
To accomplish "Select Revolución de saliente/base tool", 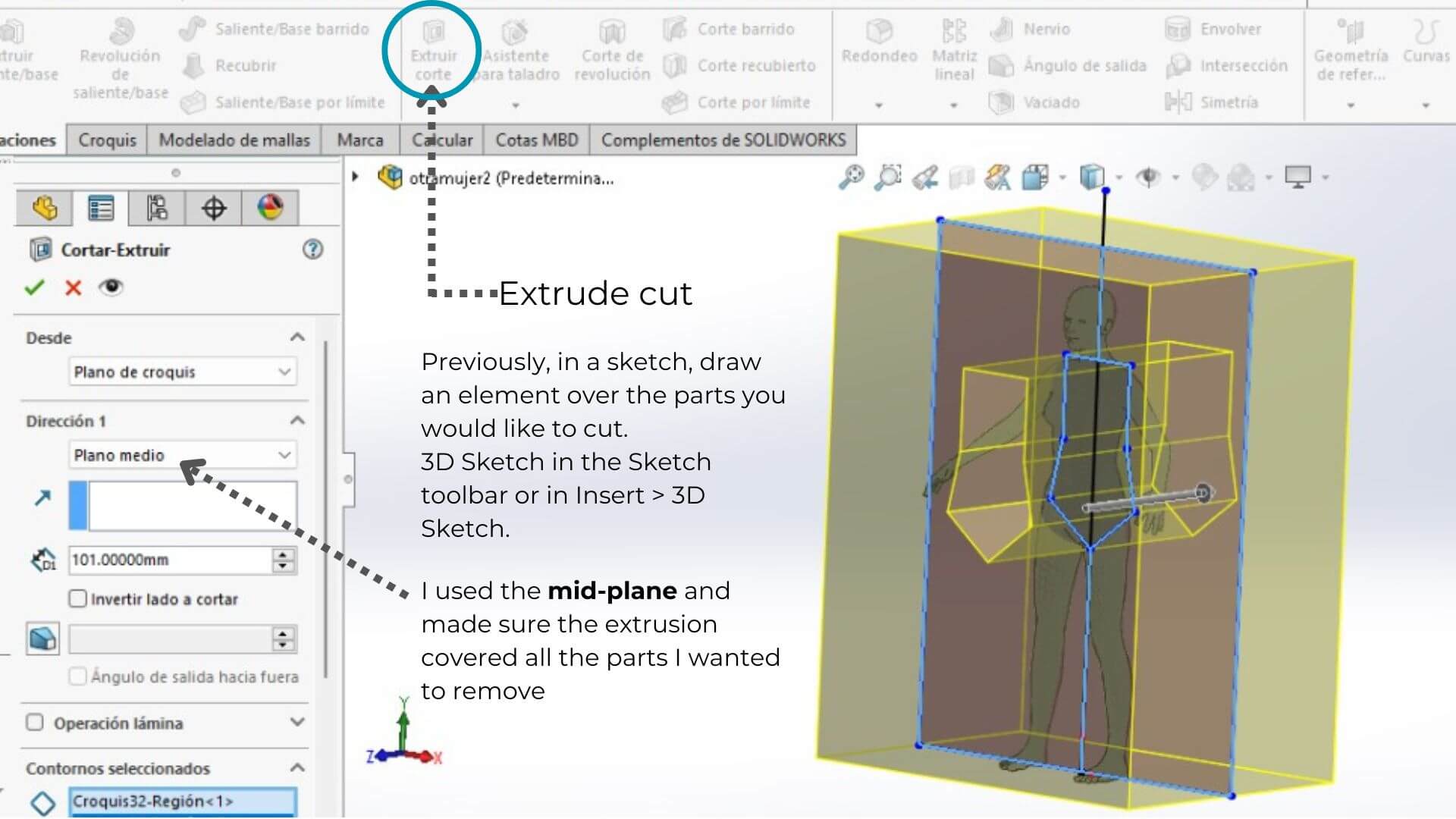I will (x=120, y=58).
